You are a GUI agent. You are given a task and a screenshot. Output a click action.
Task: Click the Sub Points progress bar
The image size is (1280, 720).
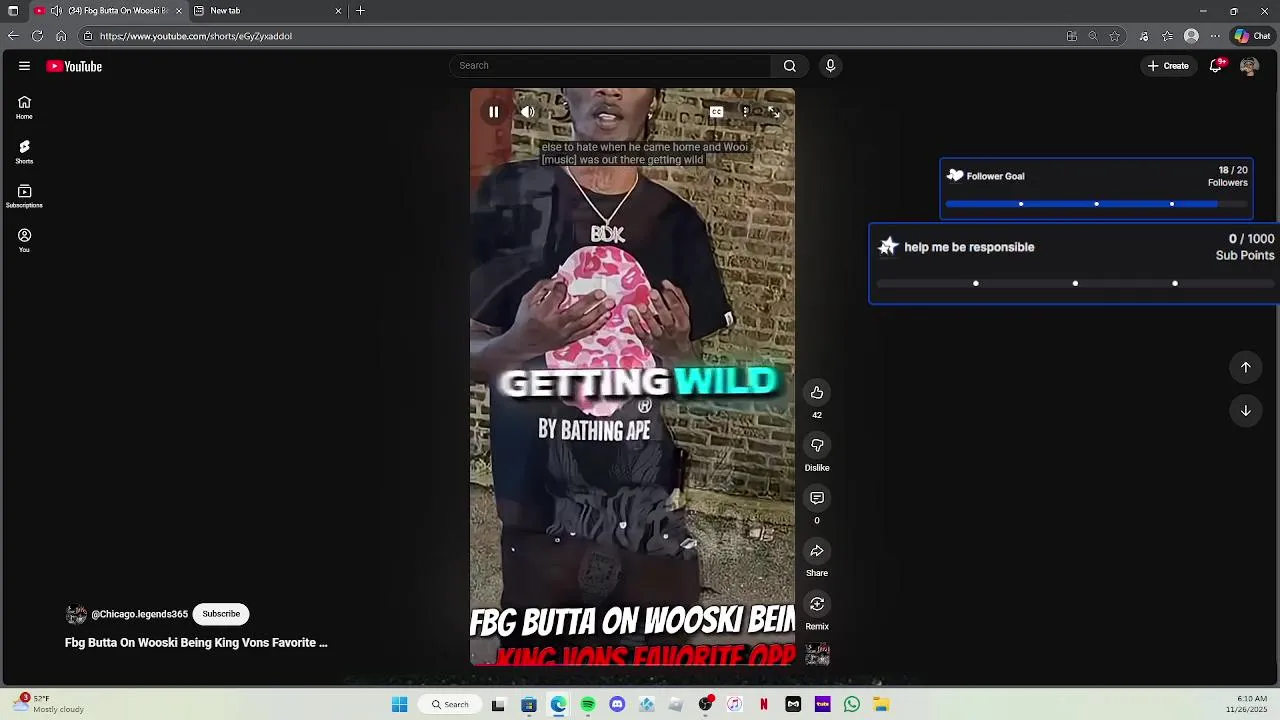pos(1075,284)
